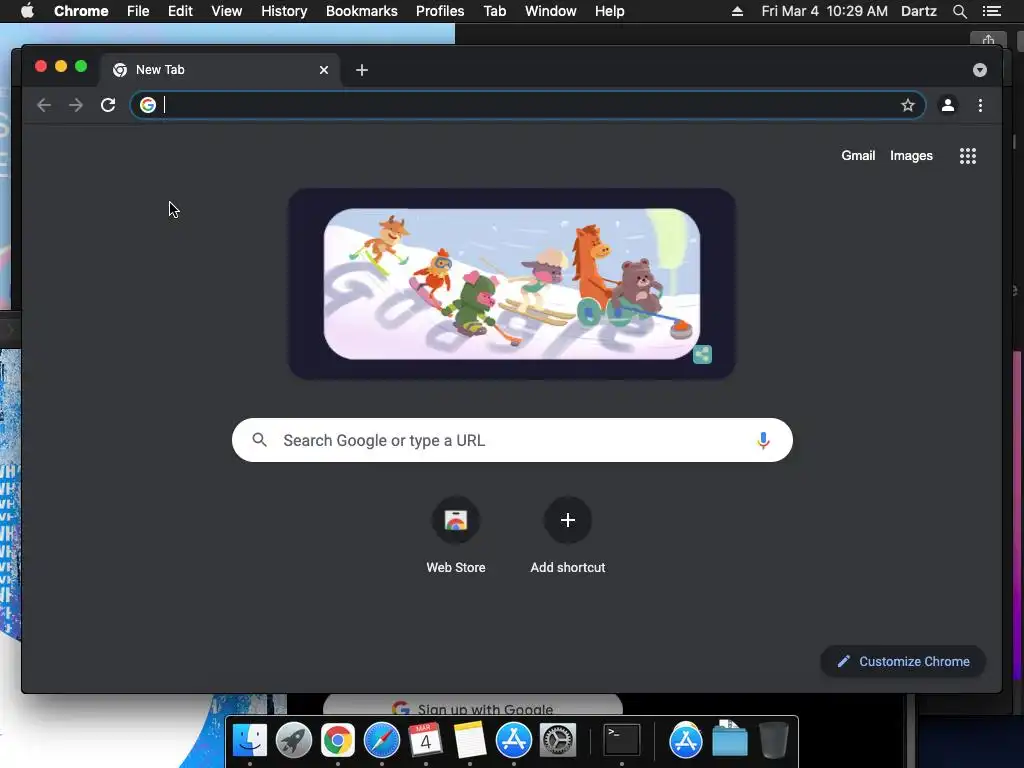Screen dimensions: 1024x768
Task: Open Notes from the Dock
Action: 470,740
